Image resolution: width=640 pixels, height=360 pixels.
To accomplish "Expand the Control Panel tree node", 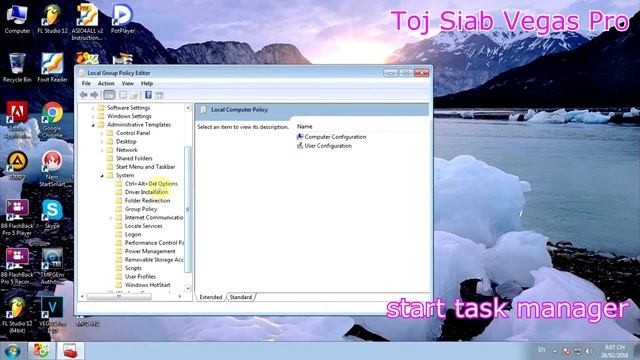I will coord(102,133).
